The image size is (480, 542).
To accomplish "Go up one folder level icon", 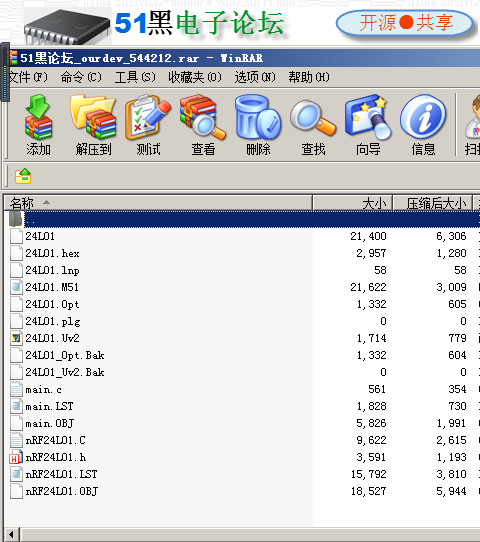I will coord(23,176).
